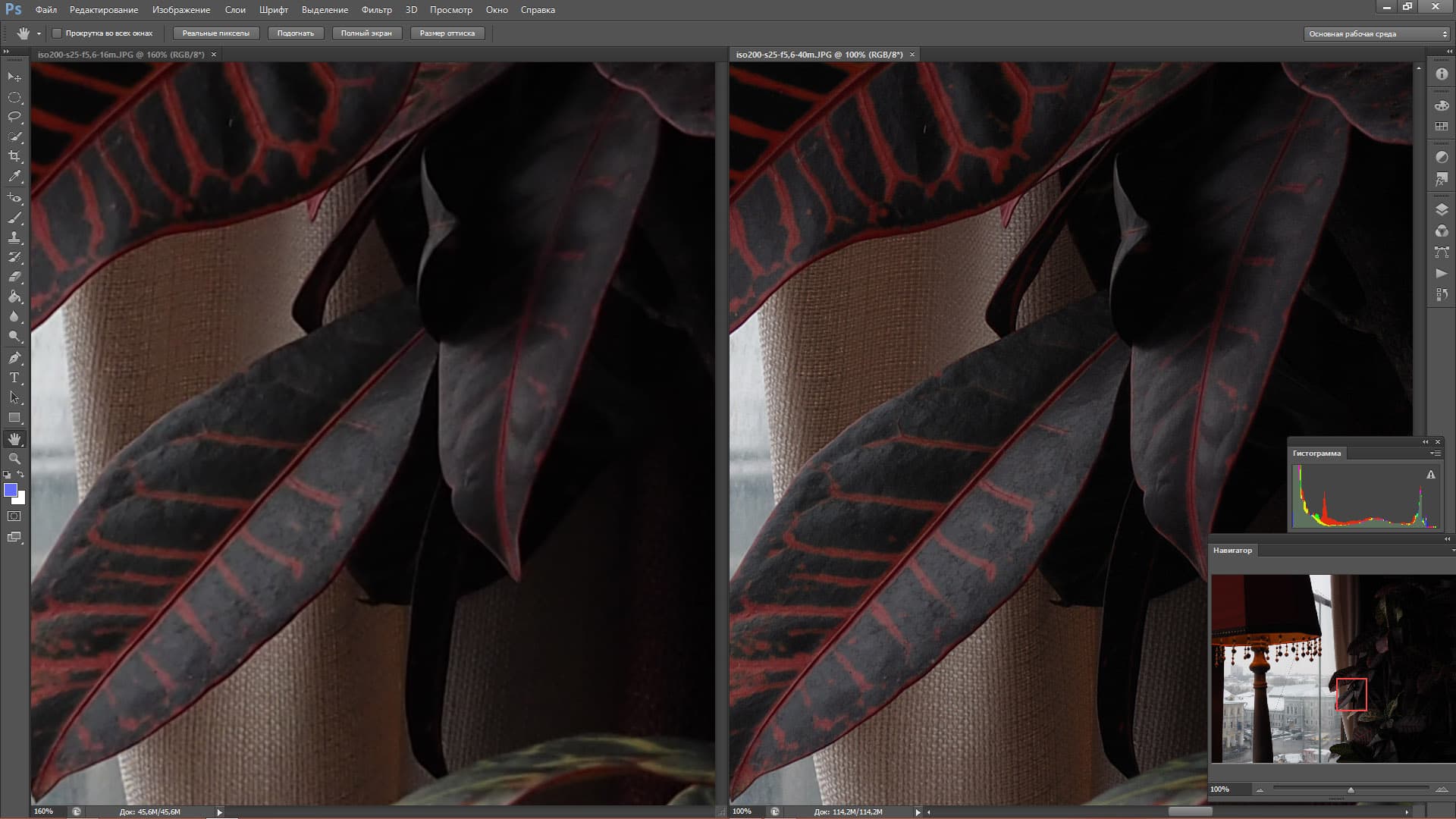The image size is (1456, 819).
Task: Click histogram cached data warning icon
Action: (x=1431, y=475)
